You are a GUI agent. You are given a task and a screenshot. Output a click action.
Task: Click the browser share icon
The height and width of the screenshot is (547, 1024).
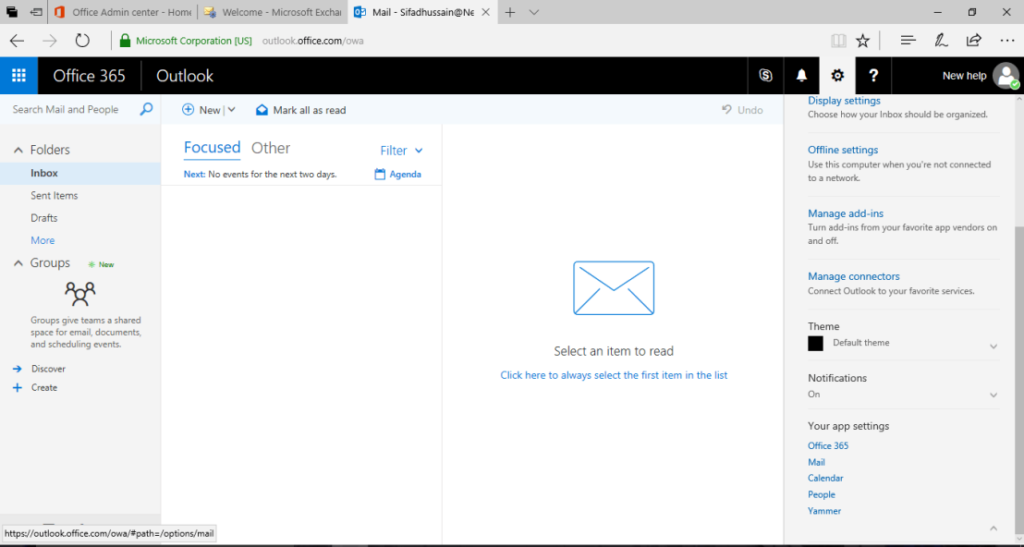point(973,40)
